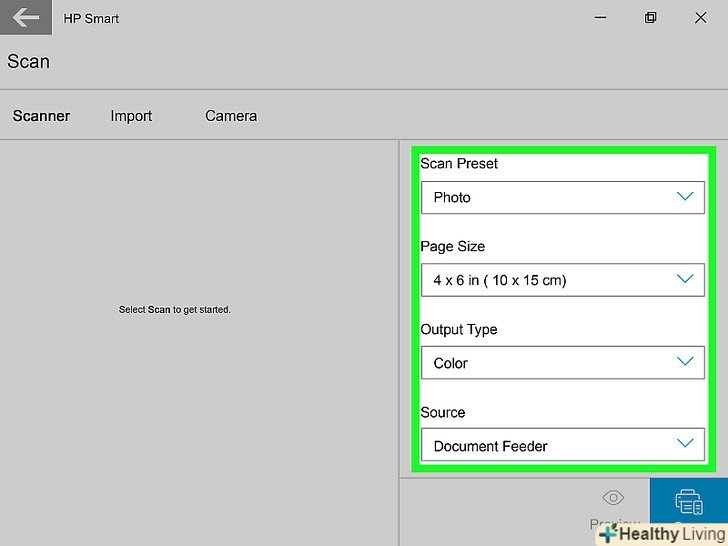Open the 4 x 6 in page size dropdown
728x546 pixels.
click(x=550, y=280)
